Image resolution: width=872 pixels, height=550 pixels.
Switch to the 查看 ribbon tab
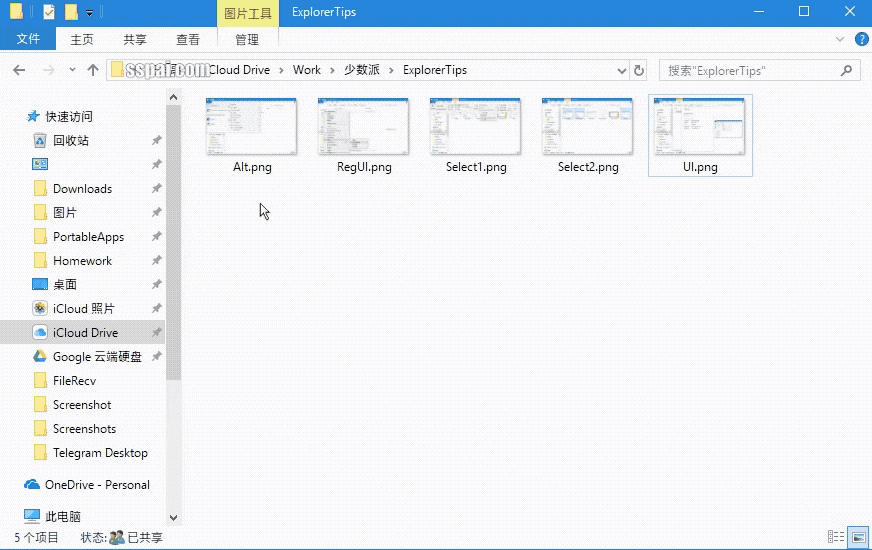pyautogui.click(x=187, y=39)
